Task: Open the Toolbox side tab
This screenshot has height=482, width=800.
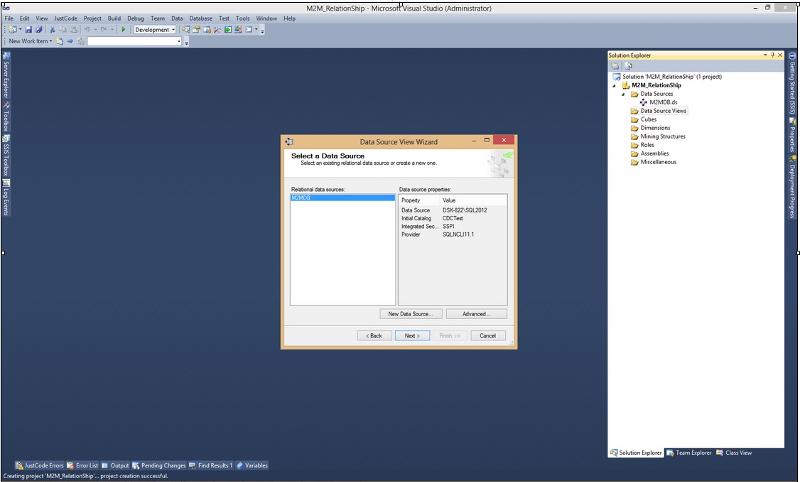Action: pyautogui.click(x=6, y=117)
